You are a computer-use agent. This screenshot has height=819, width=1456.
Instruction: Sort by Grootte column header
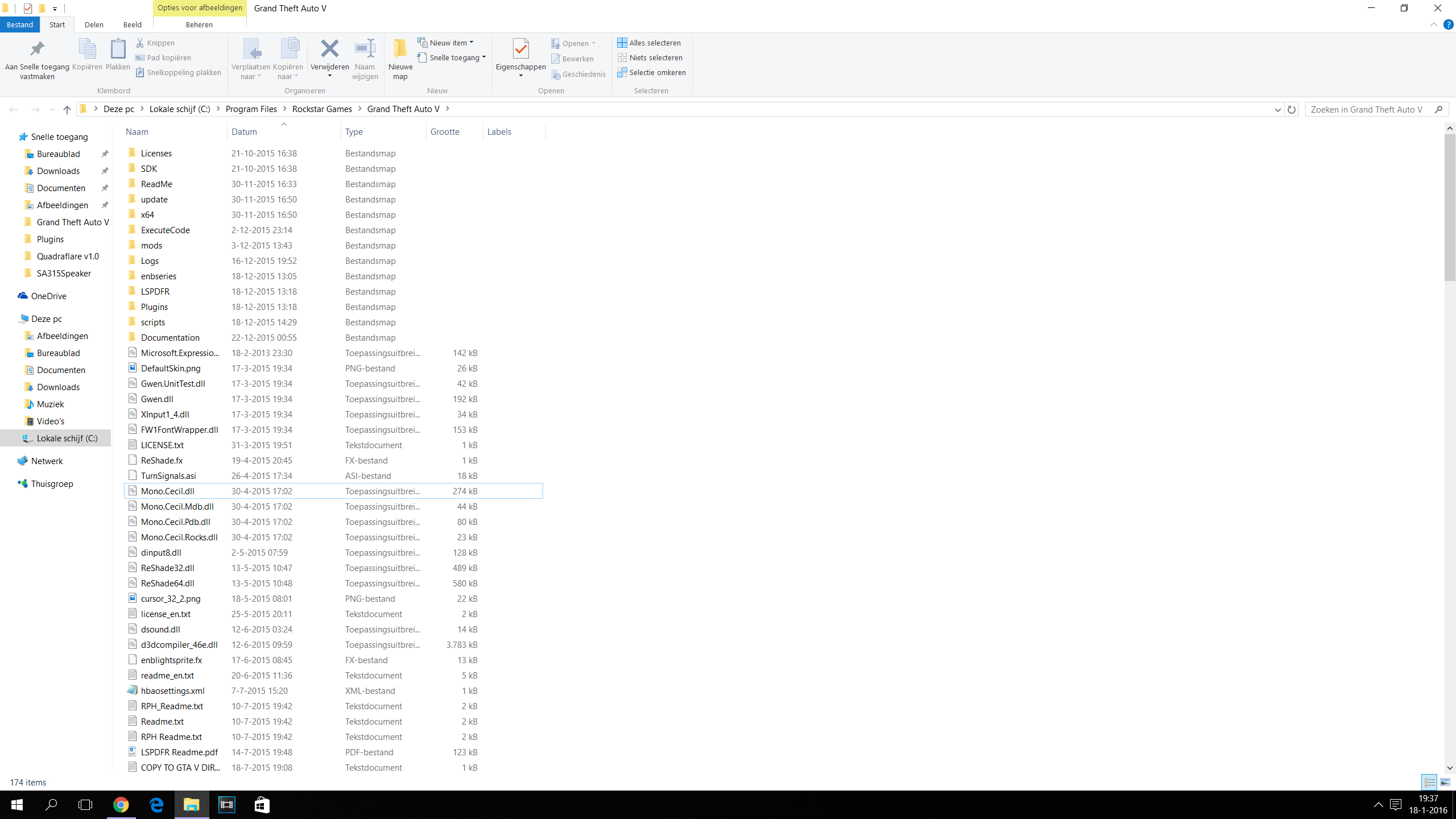point(445,131)
